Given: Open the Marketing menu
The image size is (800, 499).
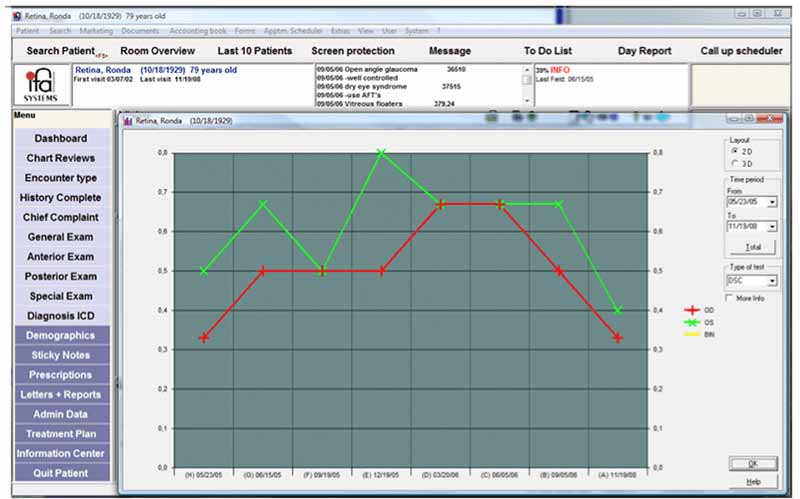Looking at the screenshot, I should (x=96, y=31).
